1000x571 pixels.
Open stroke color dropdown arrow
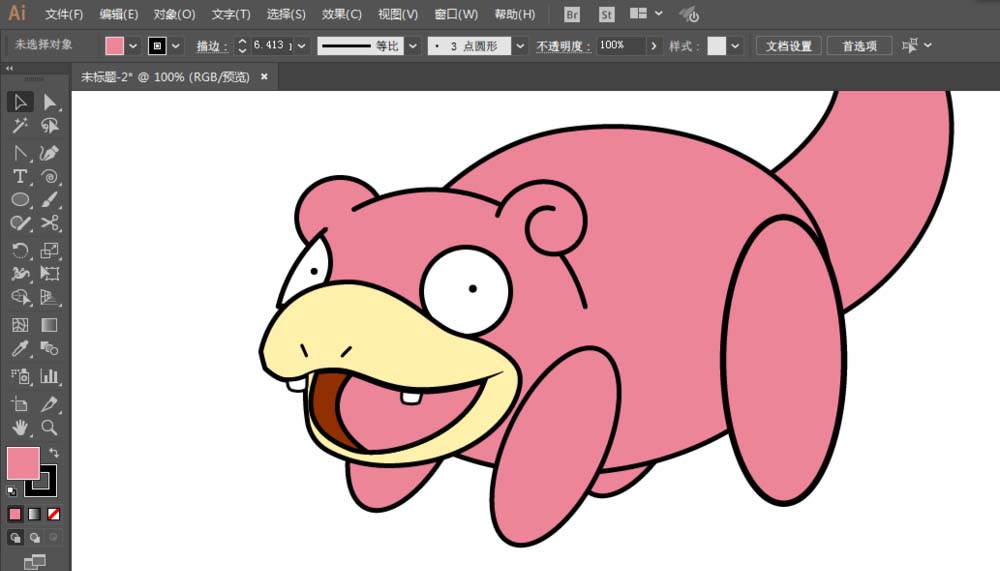(175, 46)
